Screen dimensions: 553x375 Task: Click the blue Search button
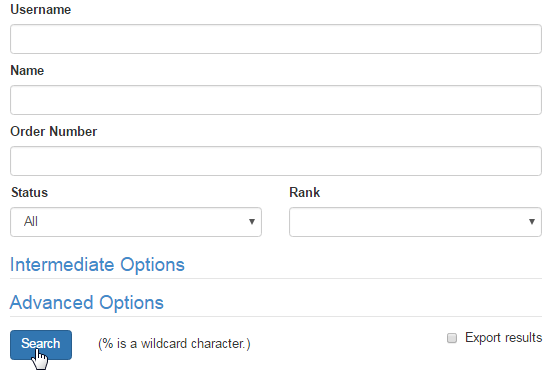point(41,345)
